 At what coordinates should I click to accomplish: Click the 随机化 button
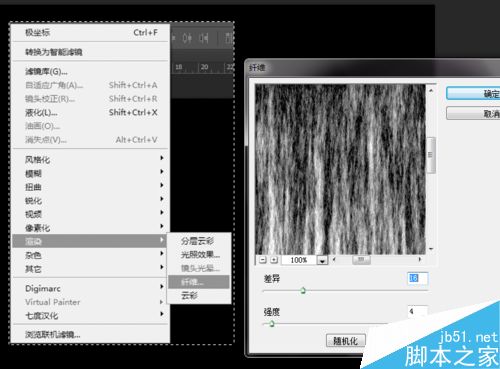coord(346,341)
